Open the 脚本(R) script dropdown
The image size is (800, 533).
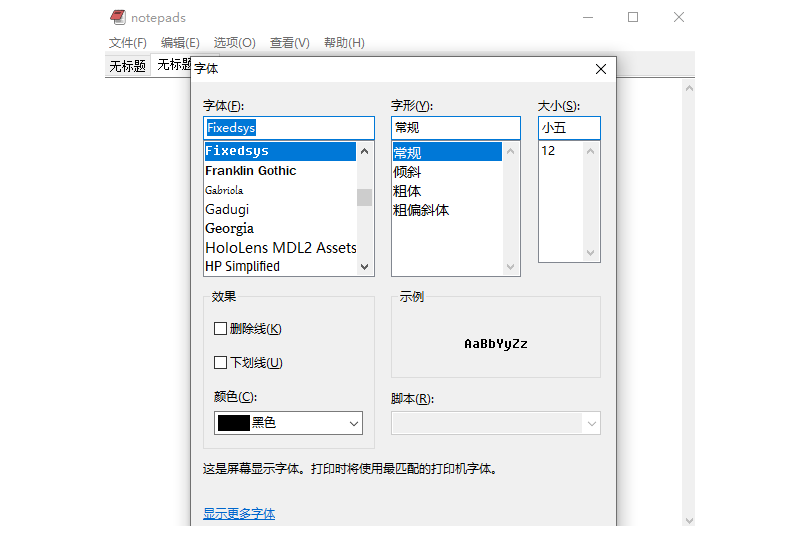[x=496, y=423]
